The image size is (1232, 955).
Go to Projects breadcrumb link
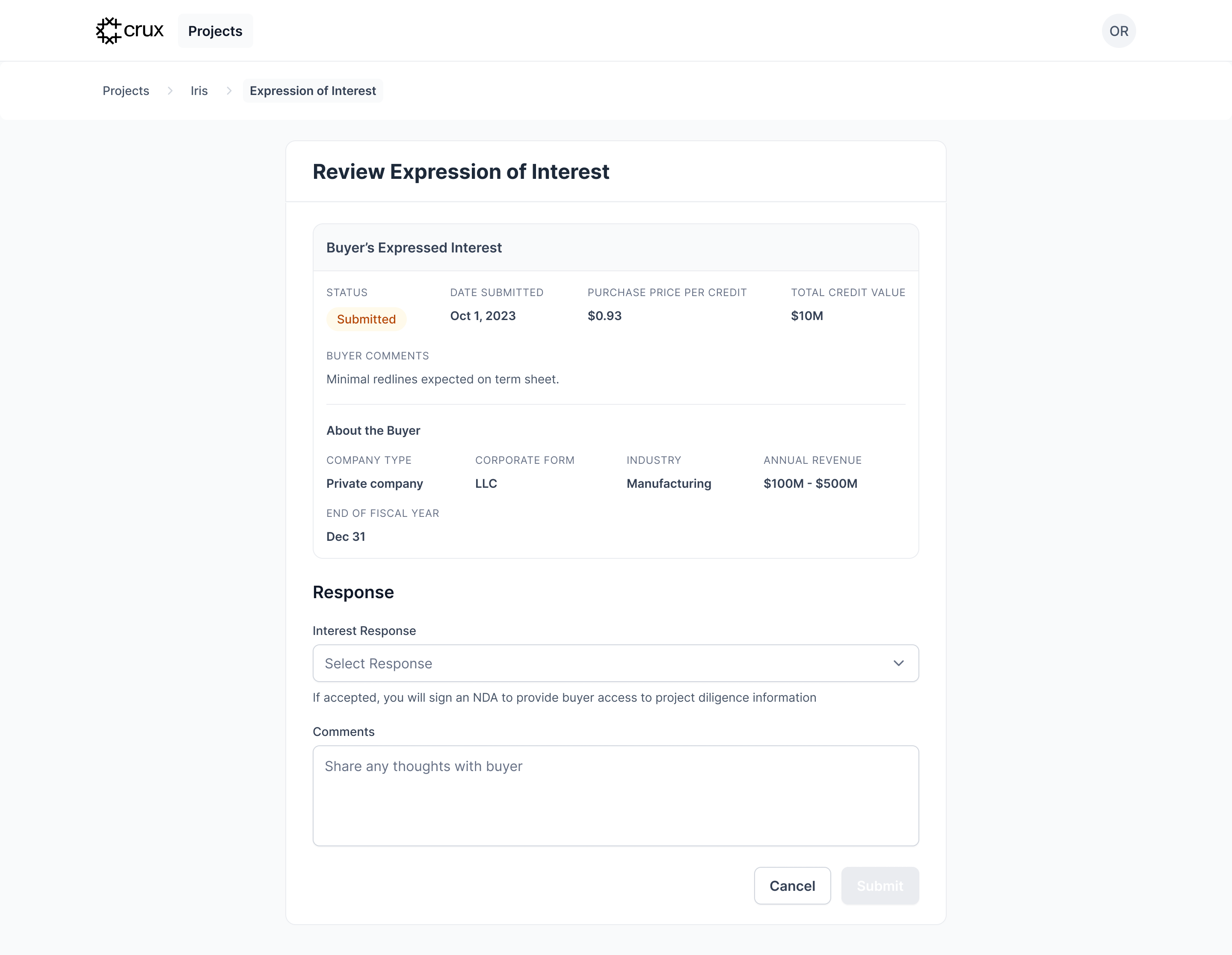click(x=126, y=91)
